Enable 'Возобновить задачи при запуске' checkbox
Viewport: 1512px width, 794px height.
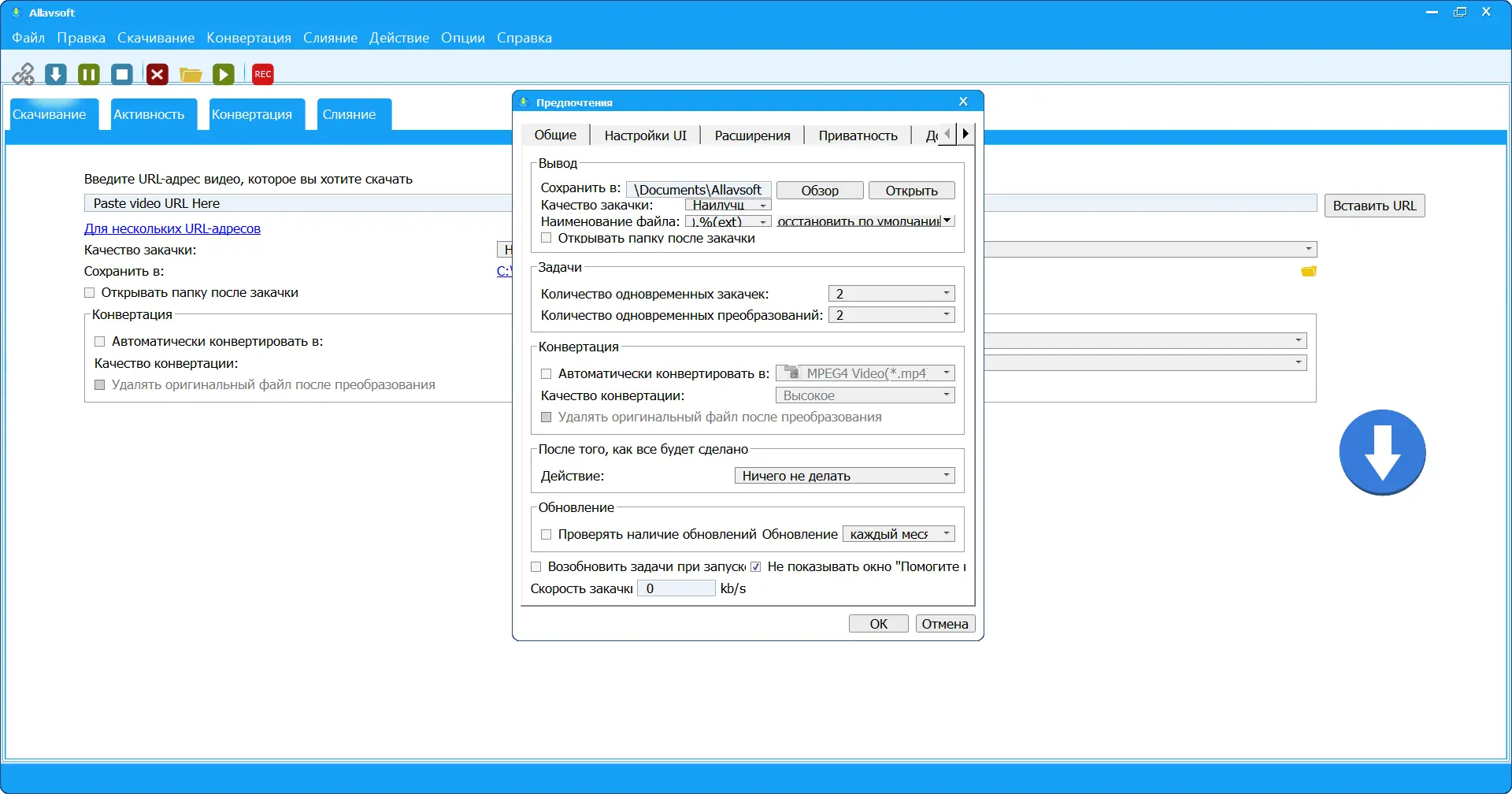[536, 566]
